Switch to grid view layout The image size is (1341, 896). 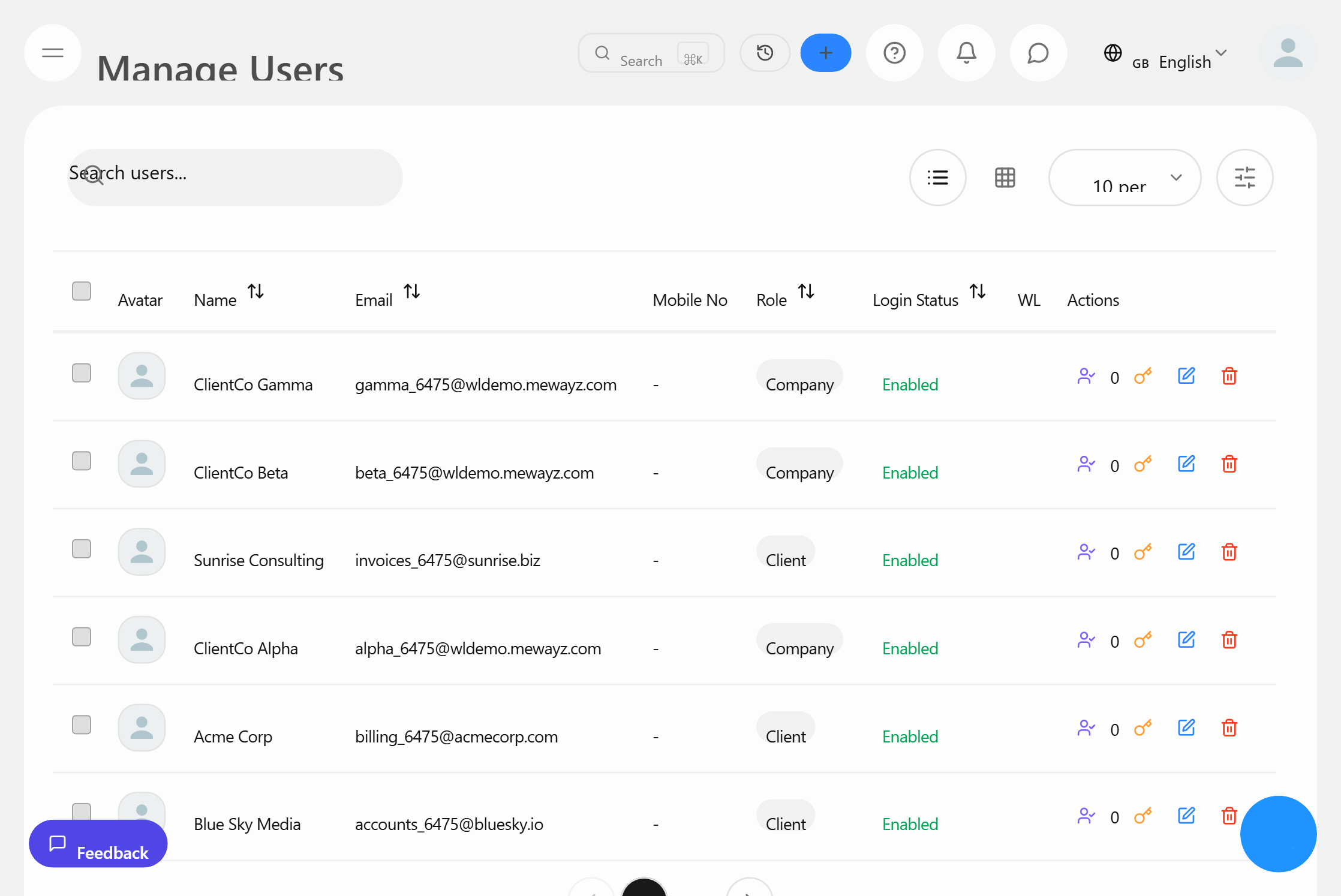1005,178
